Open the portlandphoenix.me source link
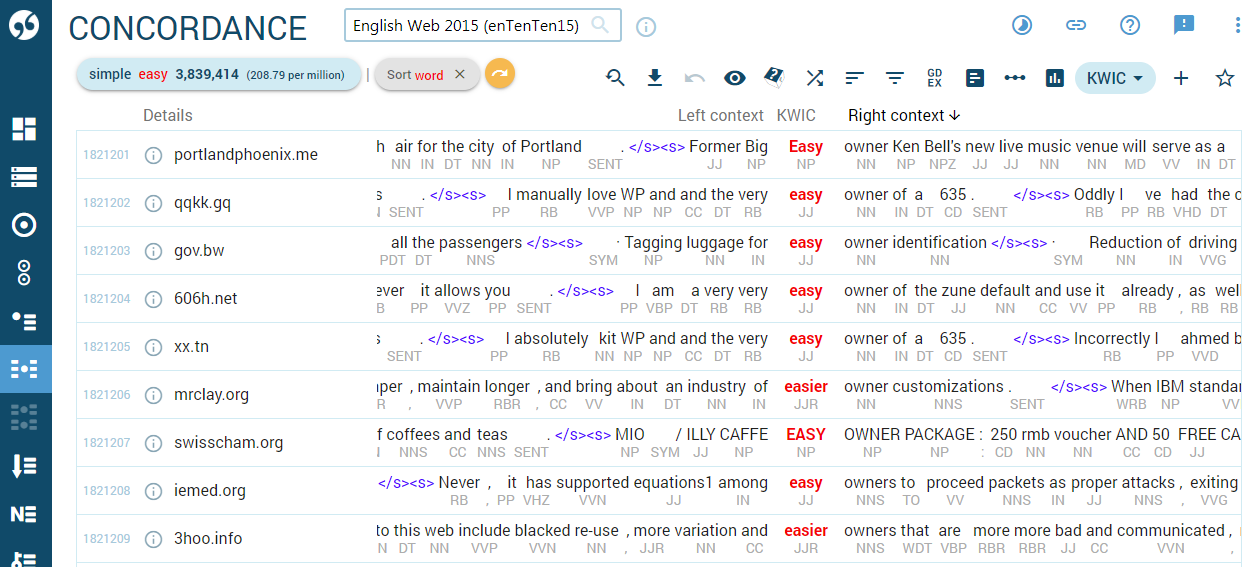Viewport: 1259px width, 567px height. tap(245, 154)
